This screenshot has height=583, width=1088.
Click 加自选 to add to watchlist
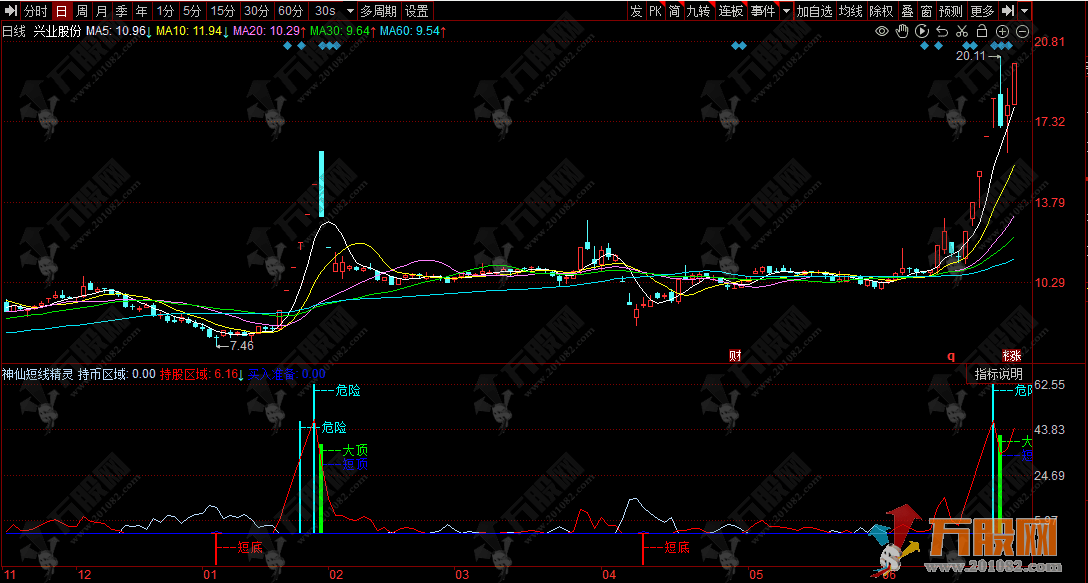pos(815,11)
